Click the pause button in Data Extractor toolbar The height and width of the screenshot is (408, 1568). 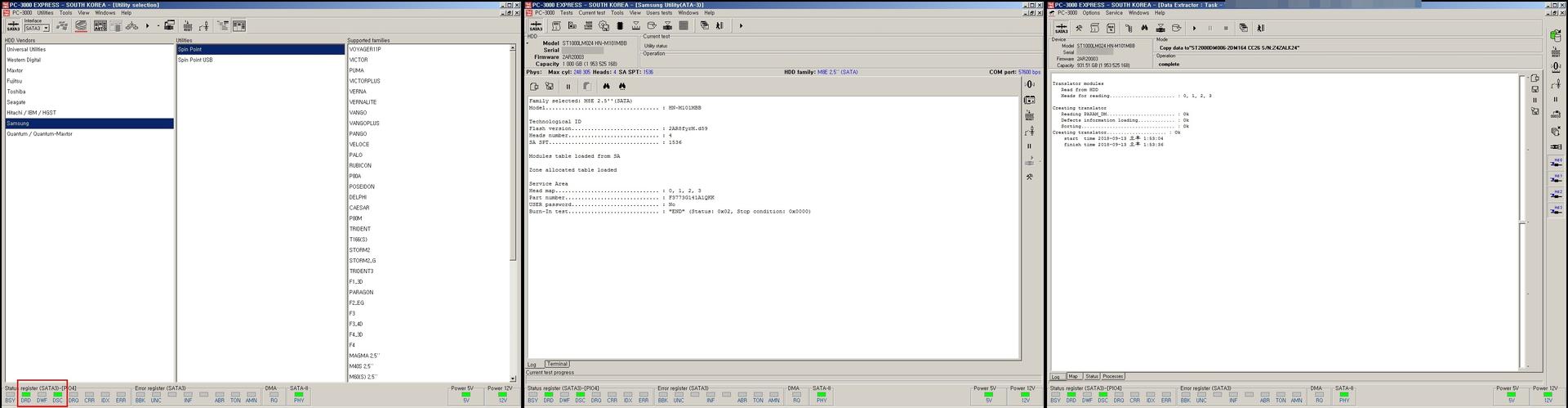[1210, 29]
